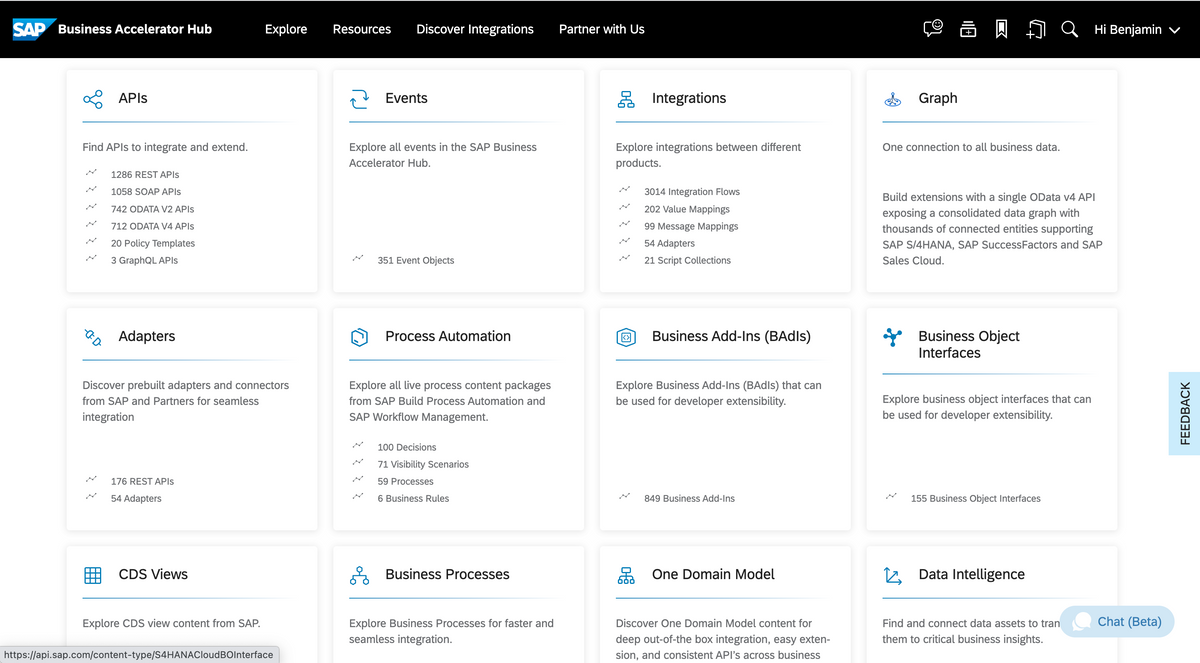Click trend icon beside 100 Decisions

pyautogui.click(x=358, y=447)
